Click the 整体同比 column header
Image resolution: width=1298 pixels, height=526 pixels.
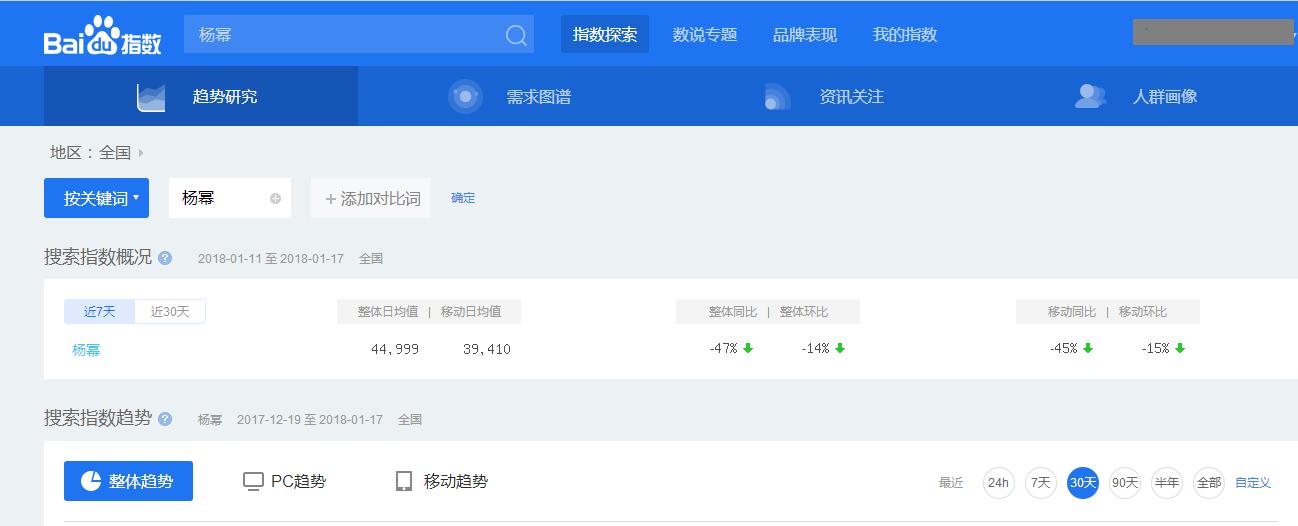click(734, 312)
